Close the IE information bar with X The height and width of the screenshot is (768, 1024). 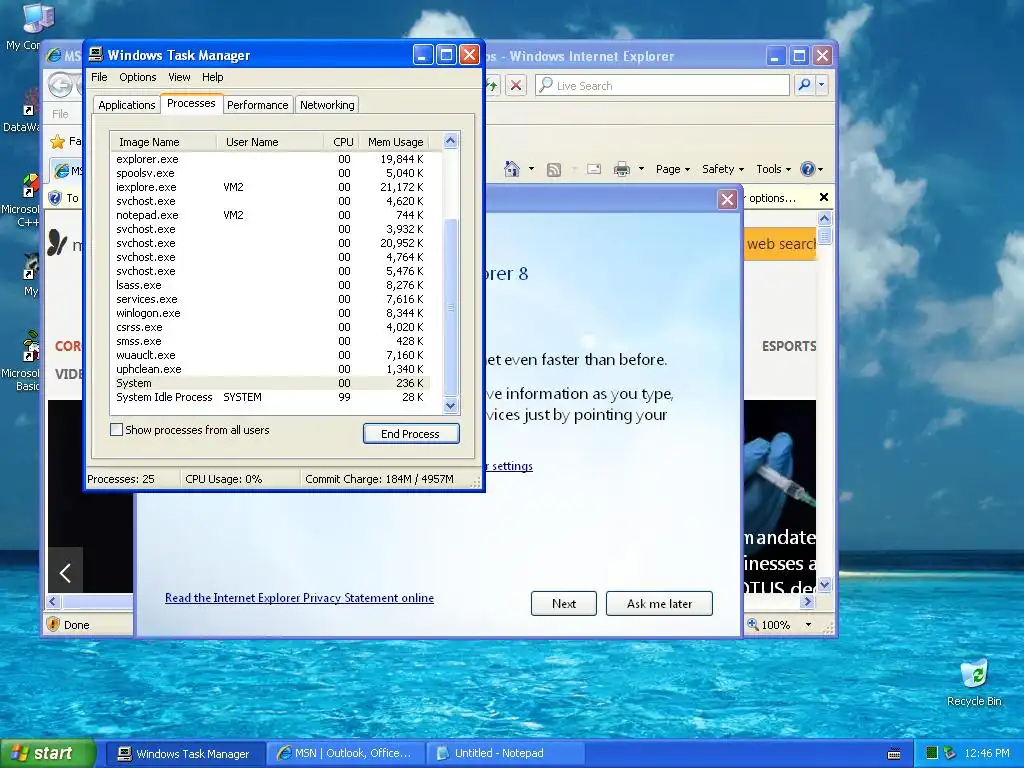(824, 197)
